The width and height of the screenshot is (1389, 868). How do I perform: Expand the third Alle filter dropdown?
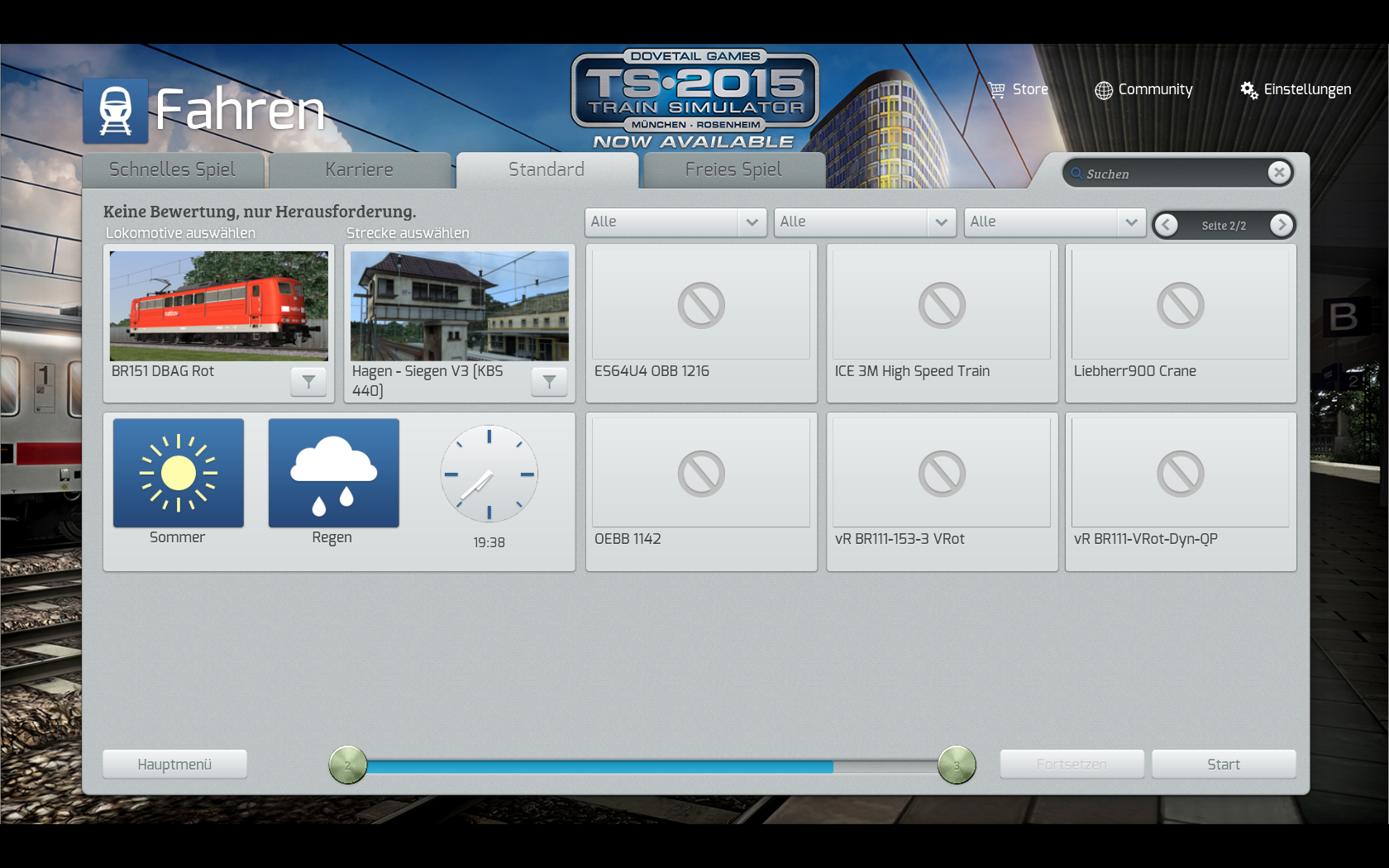pyautogui.click(x=1055, y=222)
